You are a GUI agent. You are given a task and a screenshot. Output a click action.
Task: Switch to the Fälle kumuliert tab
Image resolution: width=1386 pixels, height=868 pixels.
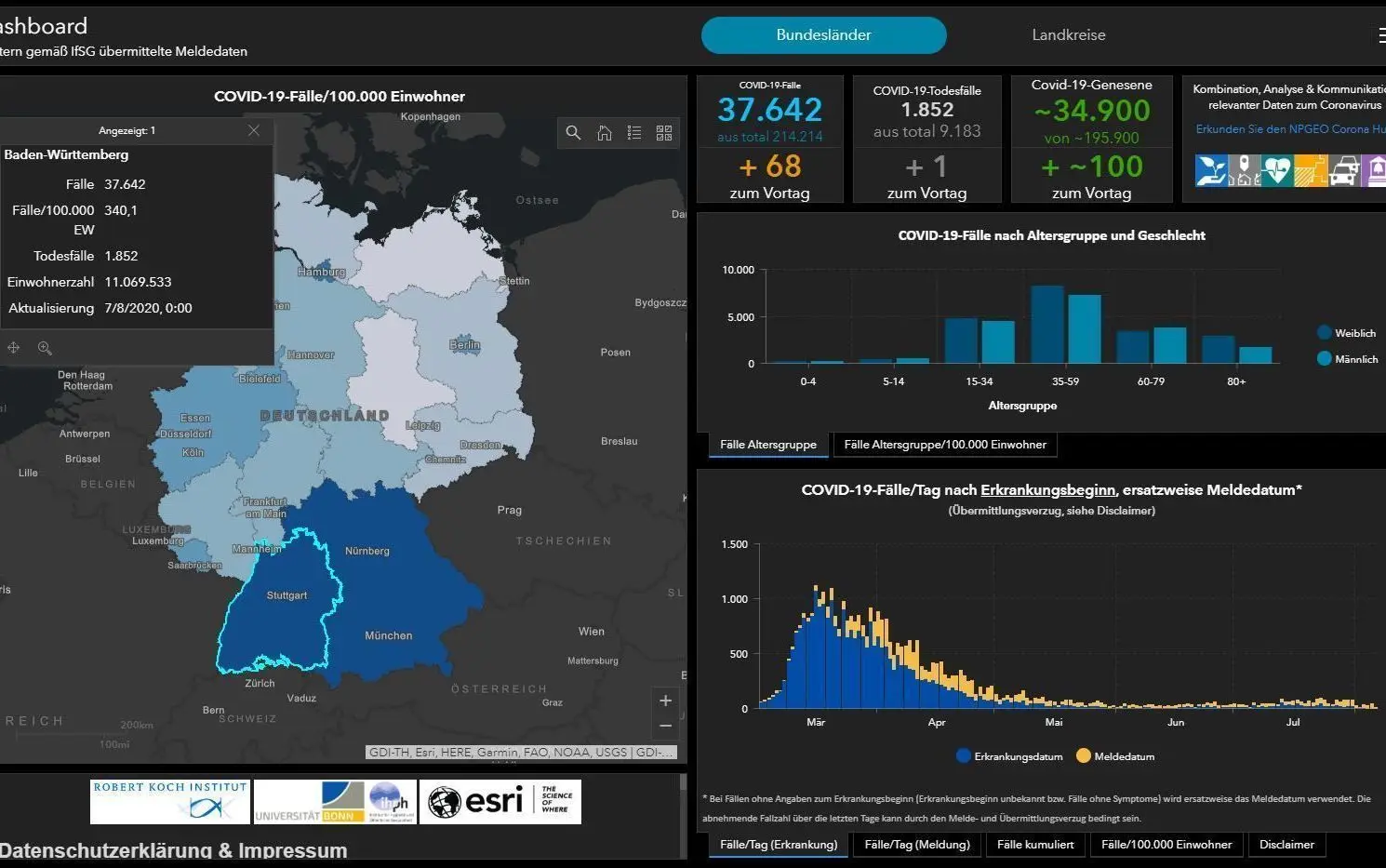point(1035,845)
